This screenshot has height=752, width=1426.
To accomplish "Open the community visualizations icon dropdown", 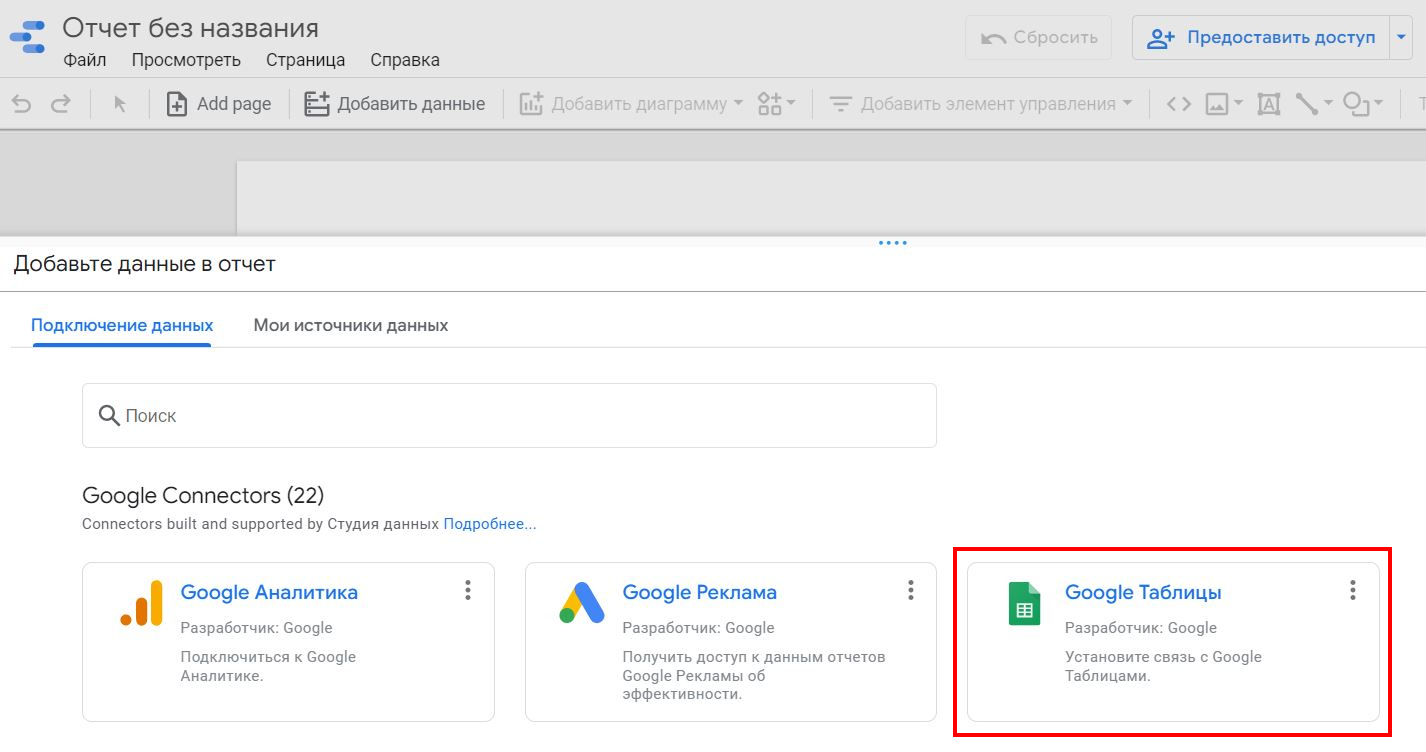I will (x=776, y=104).
